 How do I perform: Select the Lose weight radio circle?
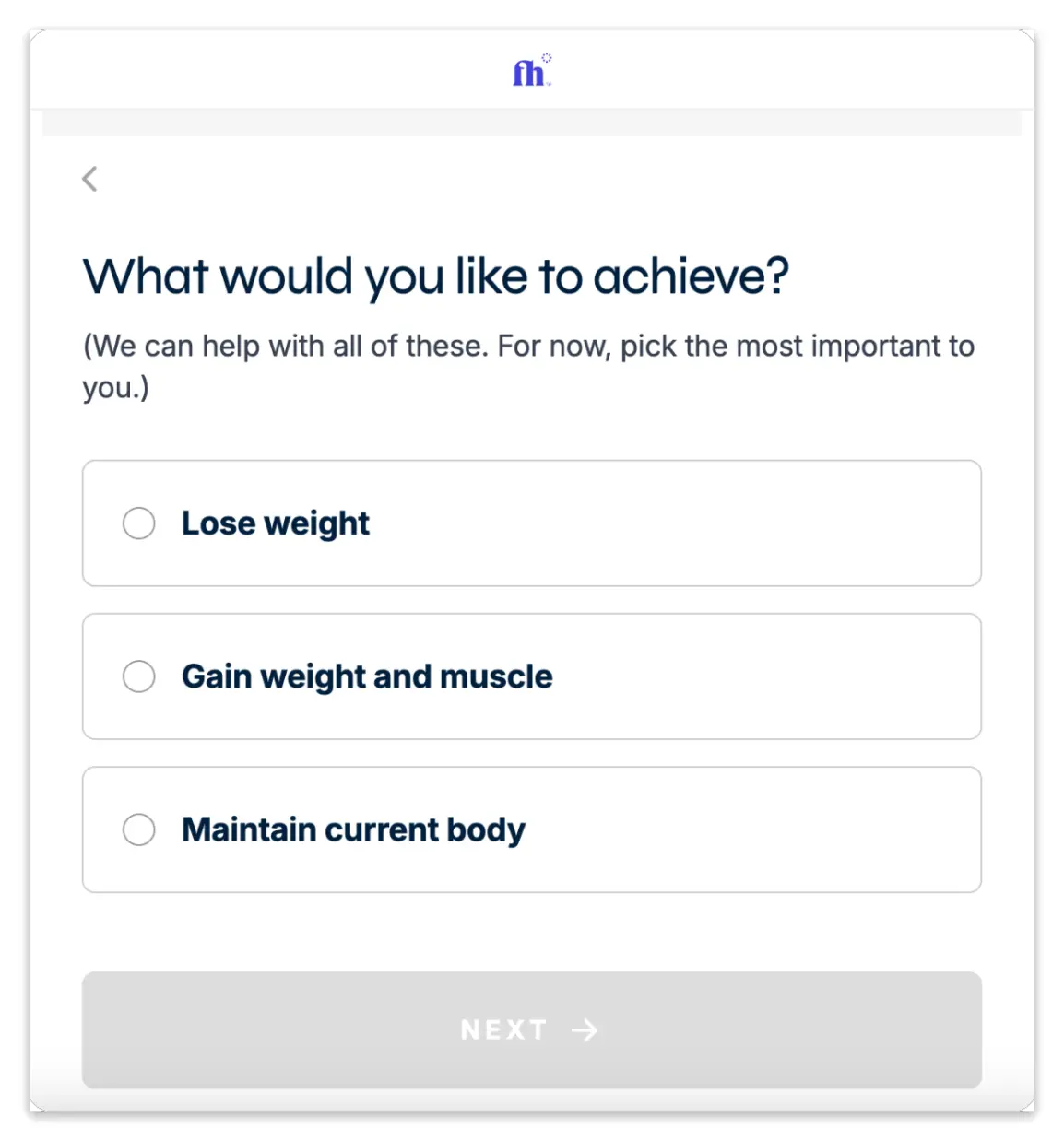click(139, 523)
